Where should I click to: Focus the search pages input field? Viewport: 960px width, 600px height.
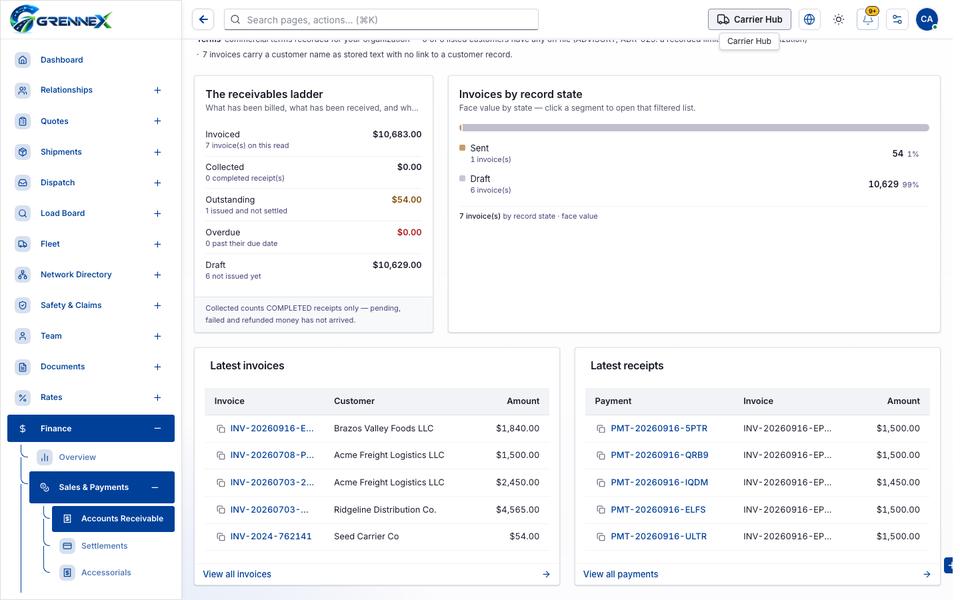tap(381, 20)
